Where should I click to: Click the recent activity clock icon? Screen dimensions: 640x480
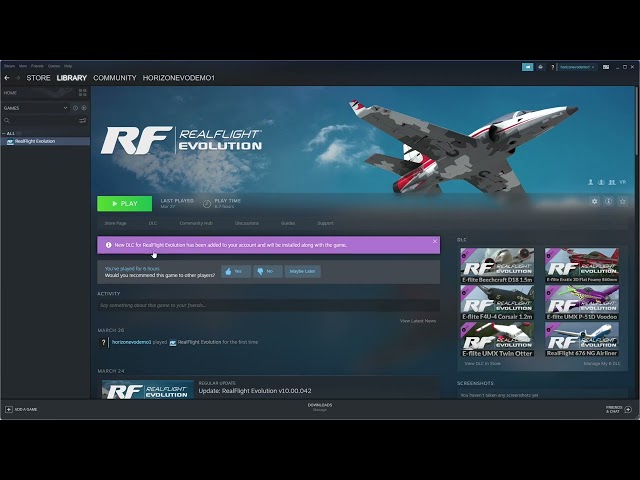[75, 108]
